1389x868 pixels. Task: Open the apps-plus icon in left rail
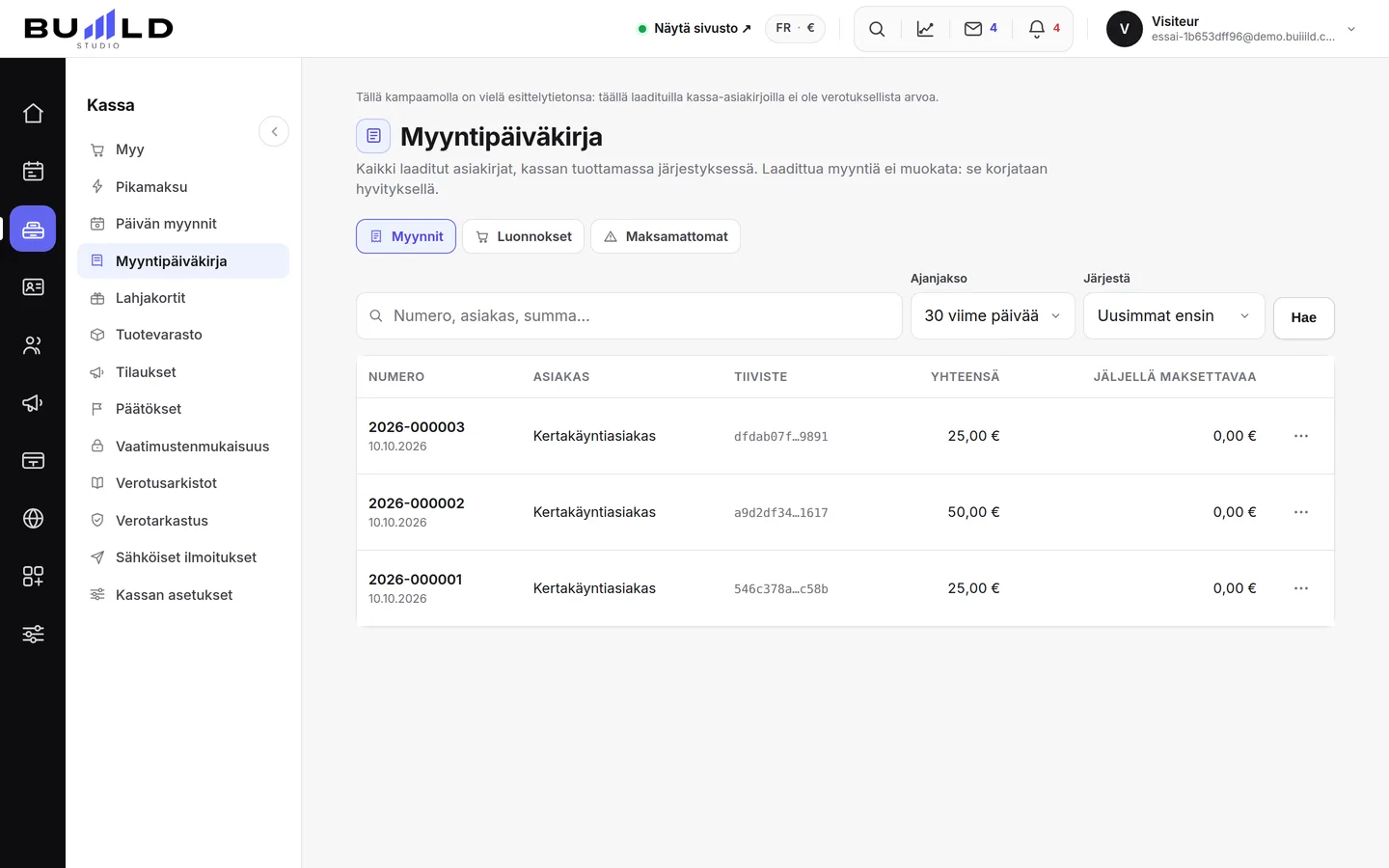[x=33, y=576]
